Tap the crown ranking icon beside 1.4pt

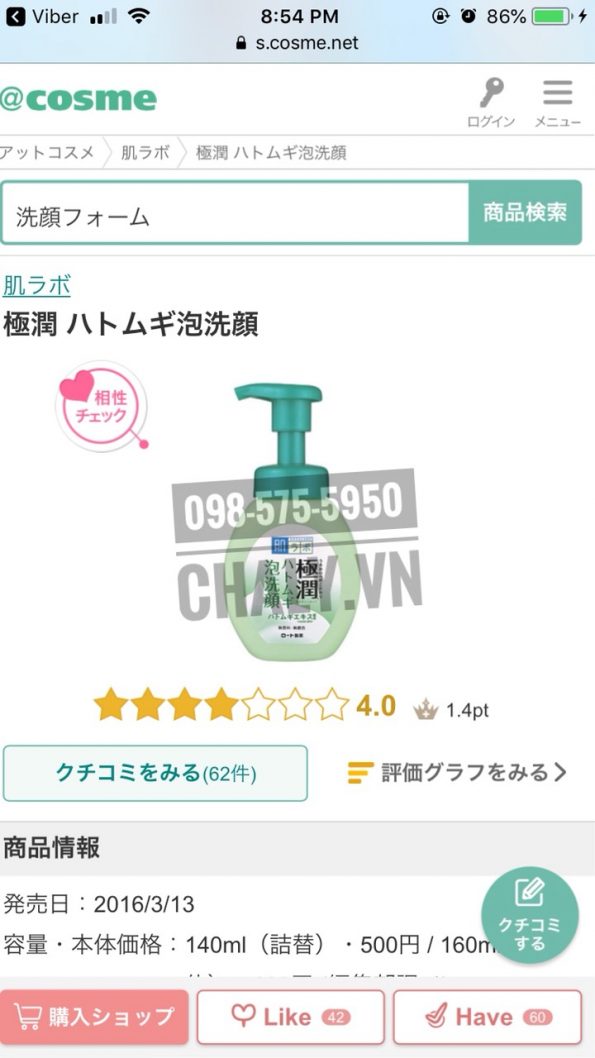tap(426, 708)
